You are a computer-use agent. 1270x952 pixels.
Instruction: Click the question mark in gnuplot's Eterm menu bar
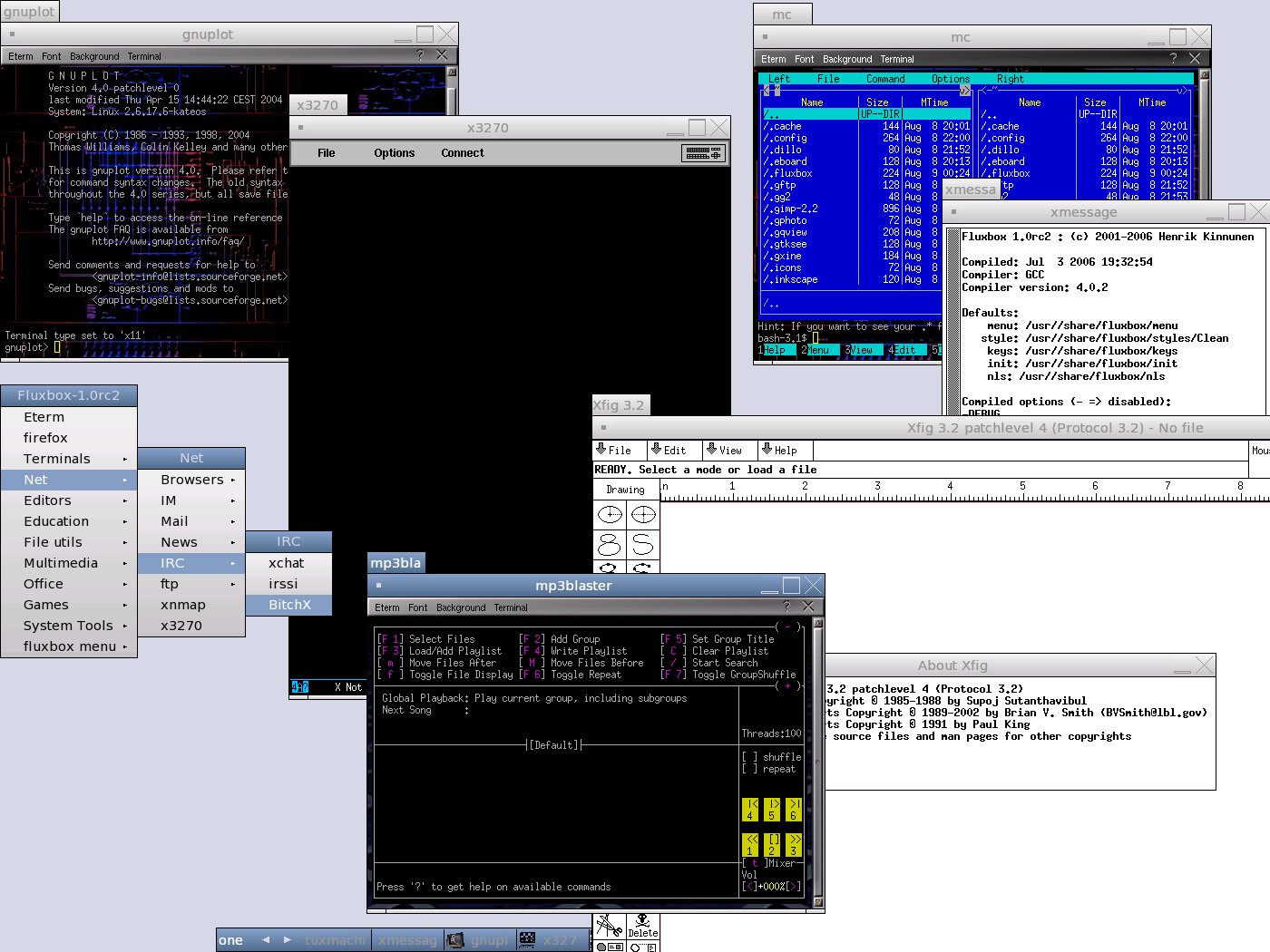tap(420, 55)
